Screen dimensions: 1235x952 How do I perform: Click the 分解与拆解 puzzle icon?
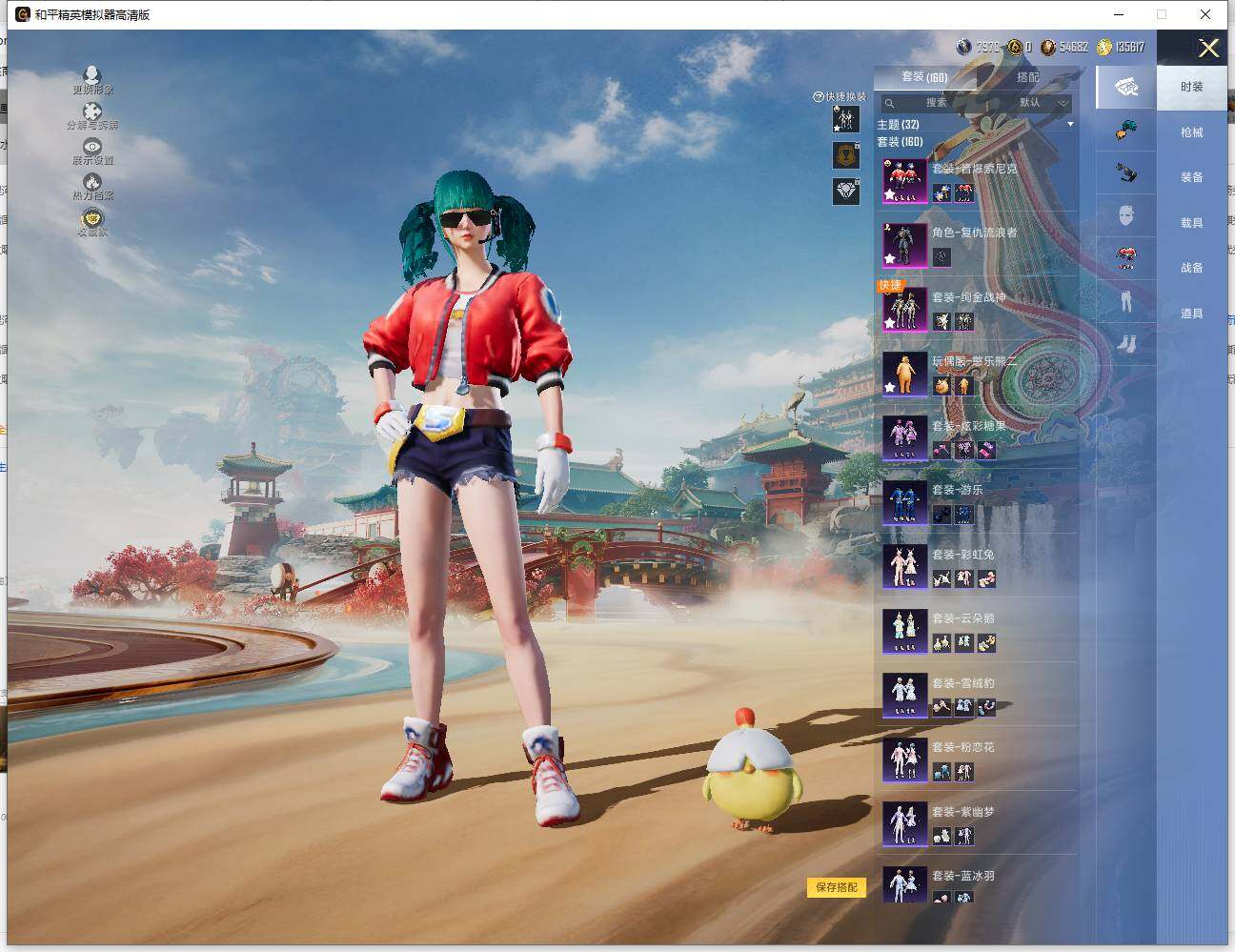tap(92, 112)
